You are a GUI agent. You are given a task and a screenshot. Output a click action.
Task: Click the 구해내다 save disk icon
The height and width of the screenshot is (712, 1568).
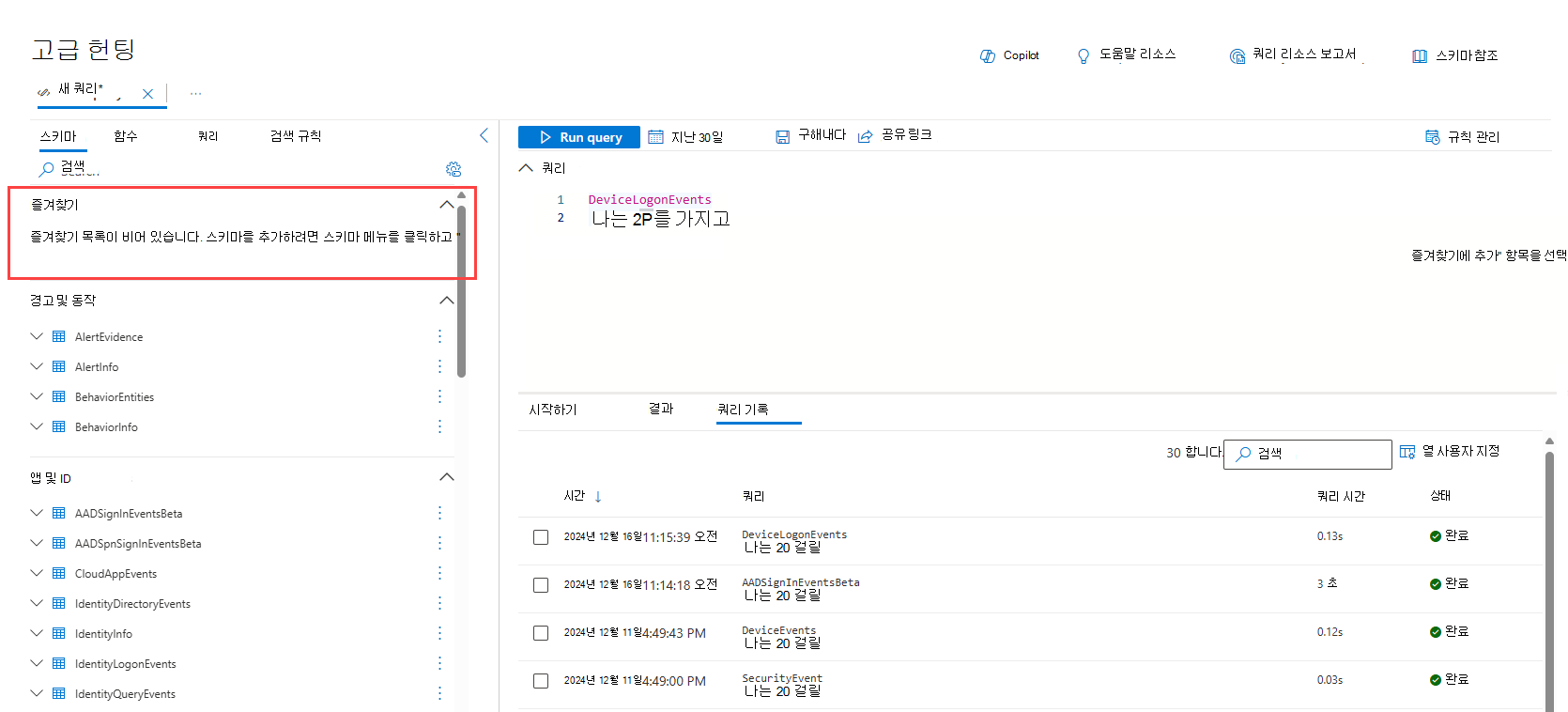pyautogui.click(x=782, y=137)
